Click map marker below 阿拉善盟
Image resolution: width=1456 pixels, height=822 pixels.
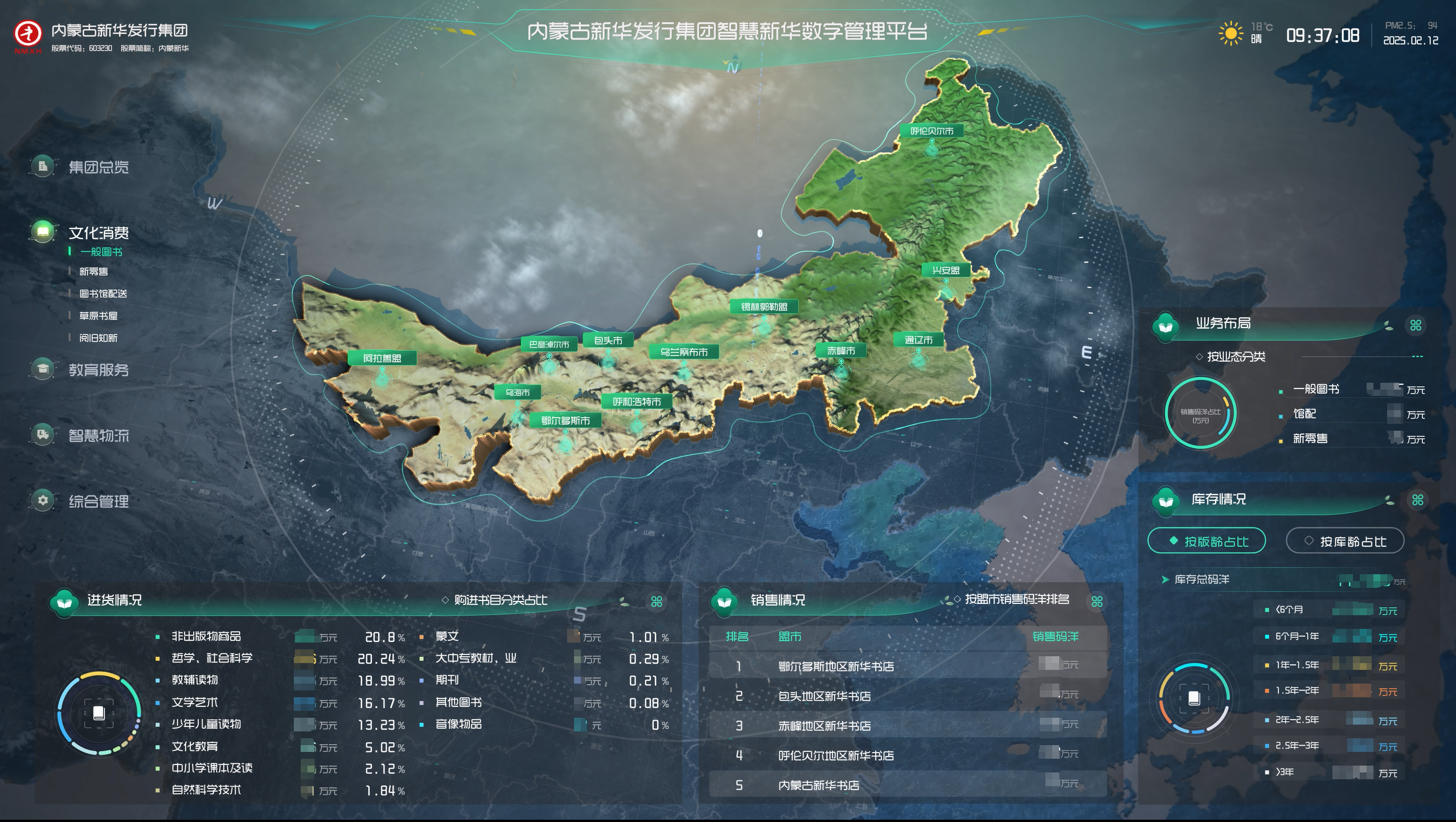(382, 377)
